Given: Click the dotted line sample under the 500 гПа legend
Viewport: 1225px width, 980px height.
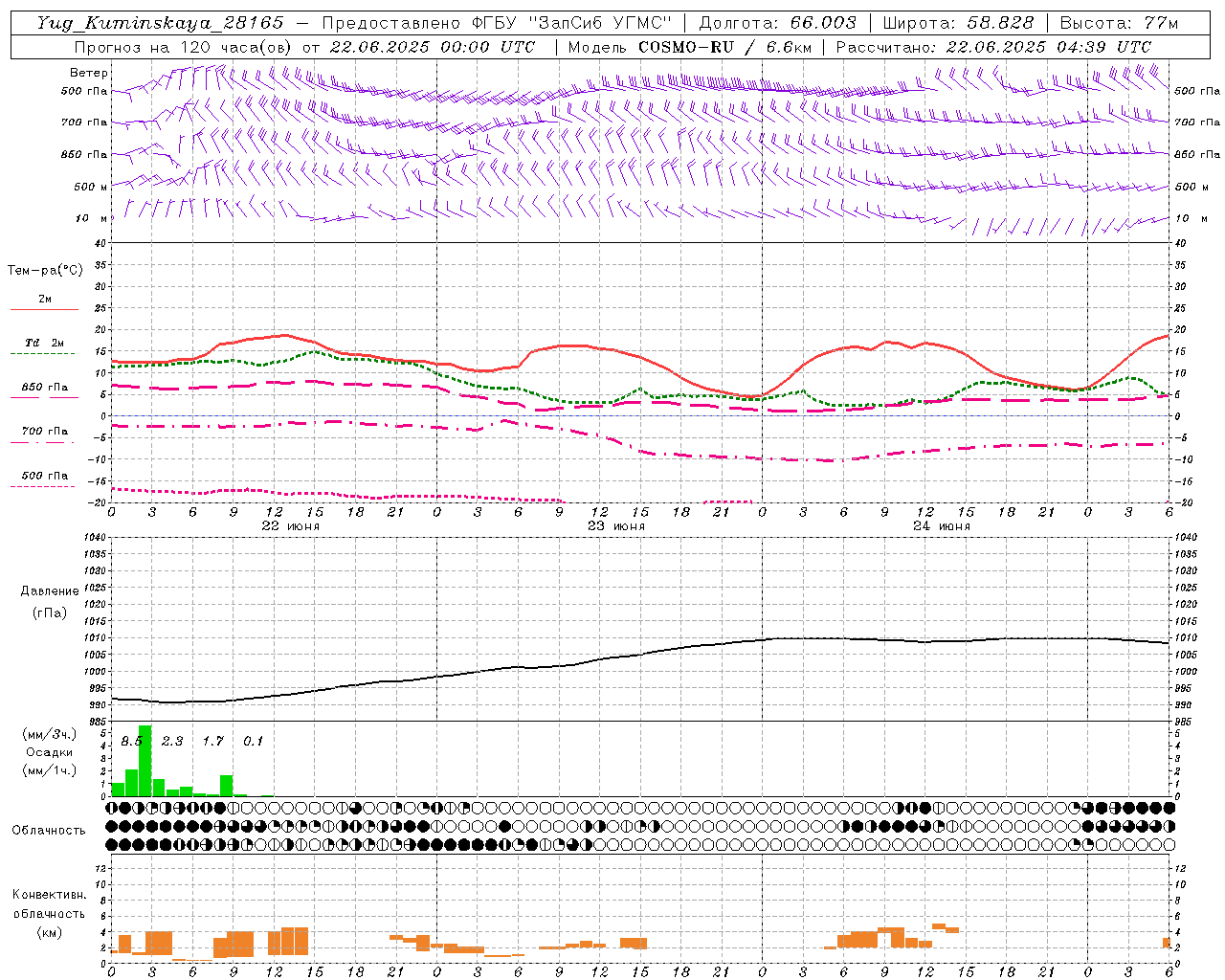Looking at the screenshot, I should click(x=42, y=487).
